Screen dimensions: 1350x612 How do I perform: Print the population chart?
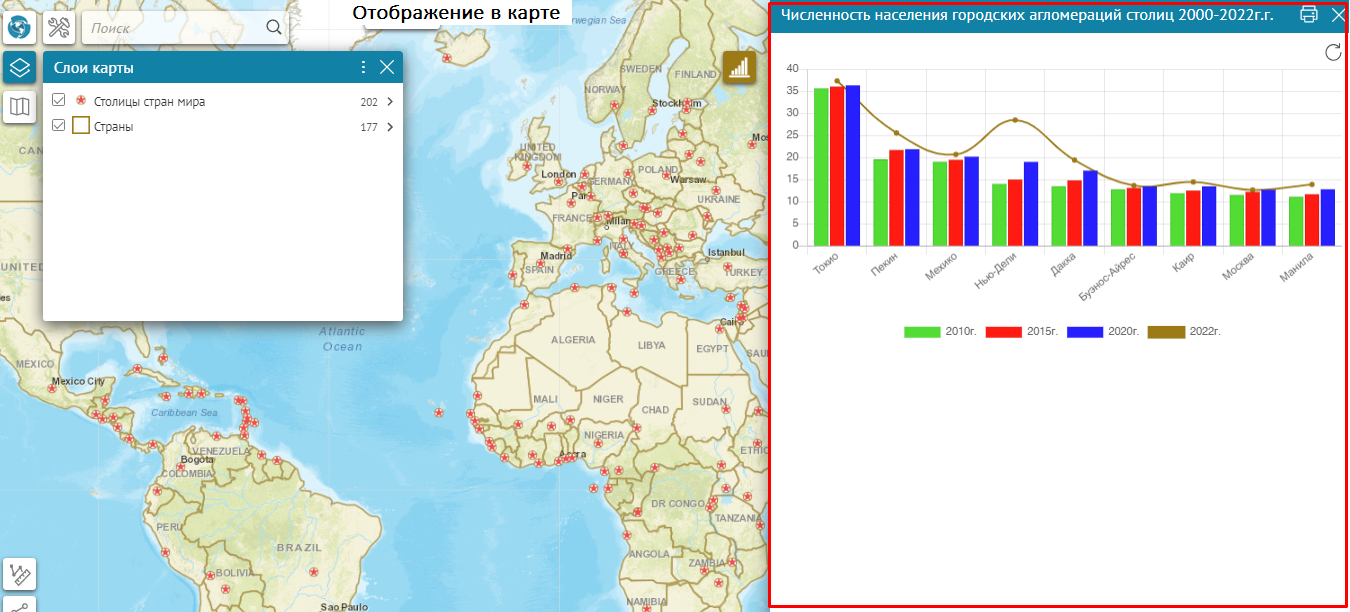(x=1308, y=15)
